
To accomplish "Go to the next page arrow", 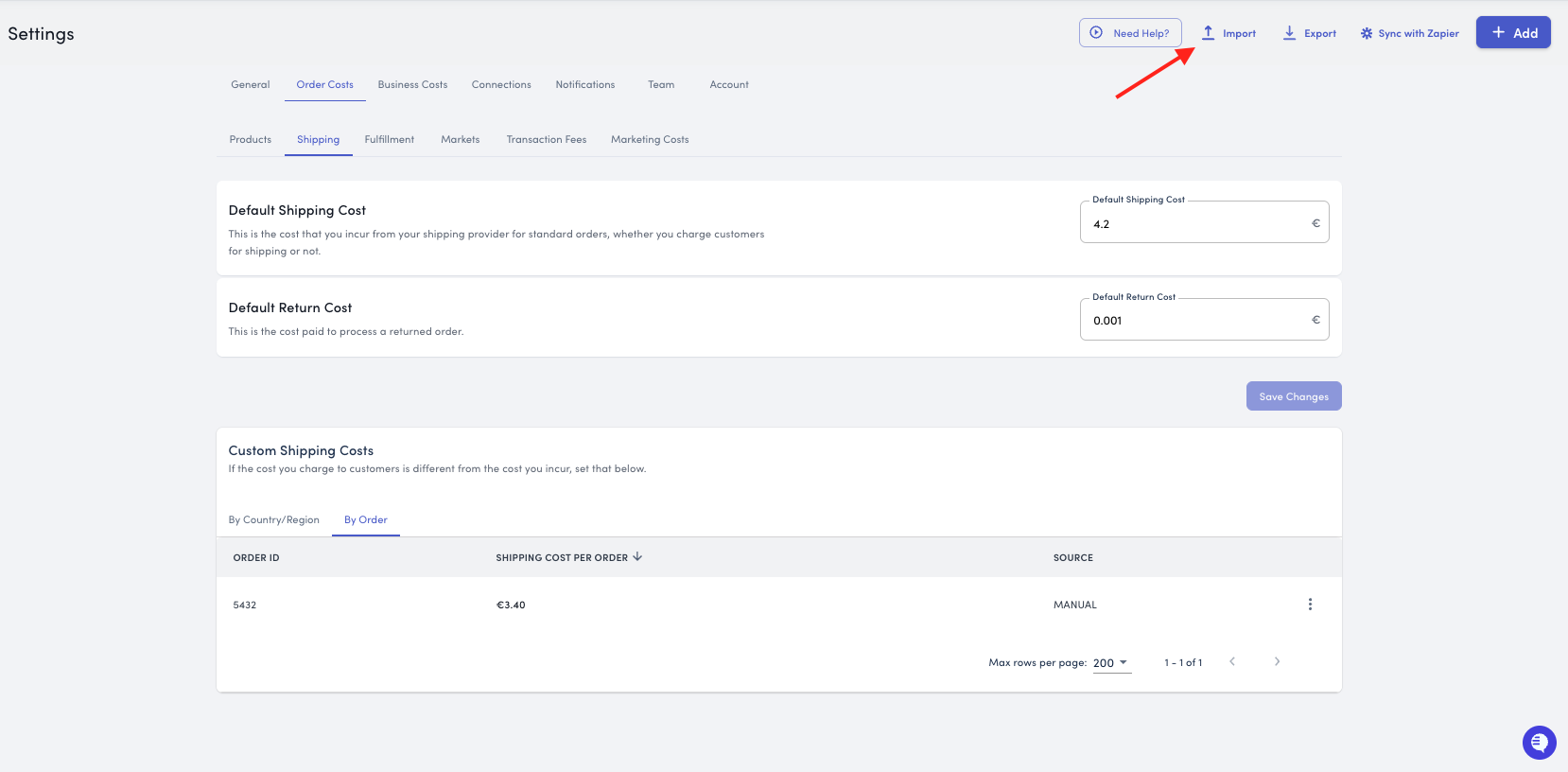I will (x=1277, y=662).
